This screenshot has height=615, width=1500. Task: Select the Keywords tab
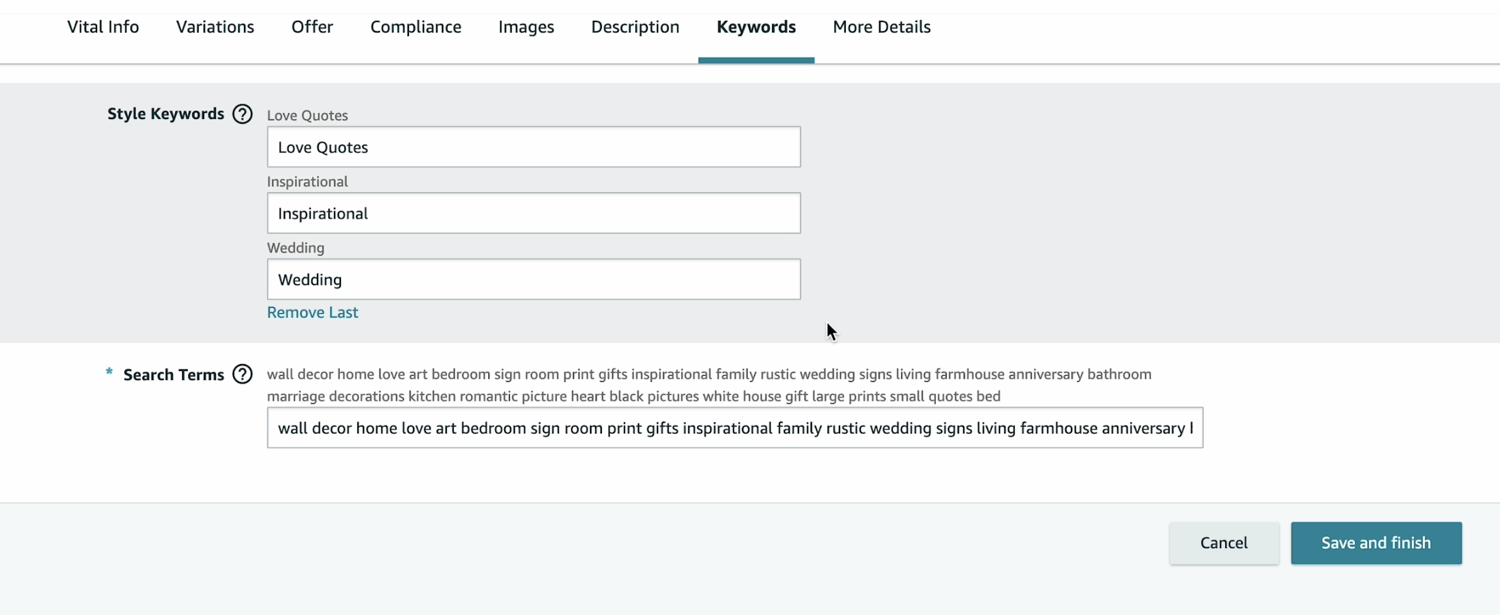756,27
